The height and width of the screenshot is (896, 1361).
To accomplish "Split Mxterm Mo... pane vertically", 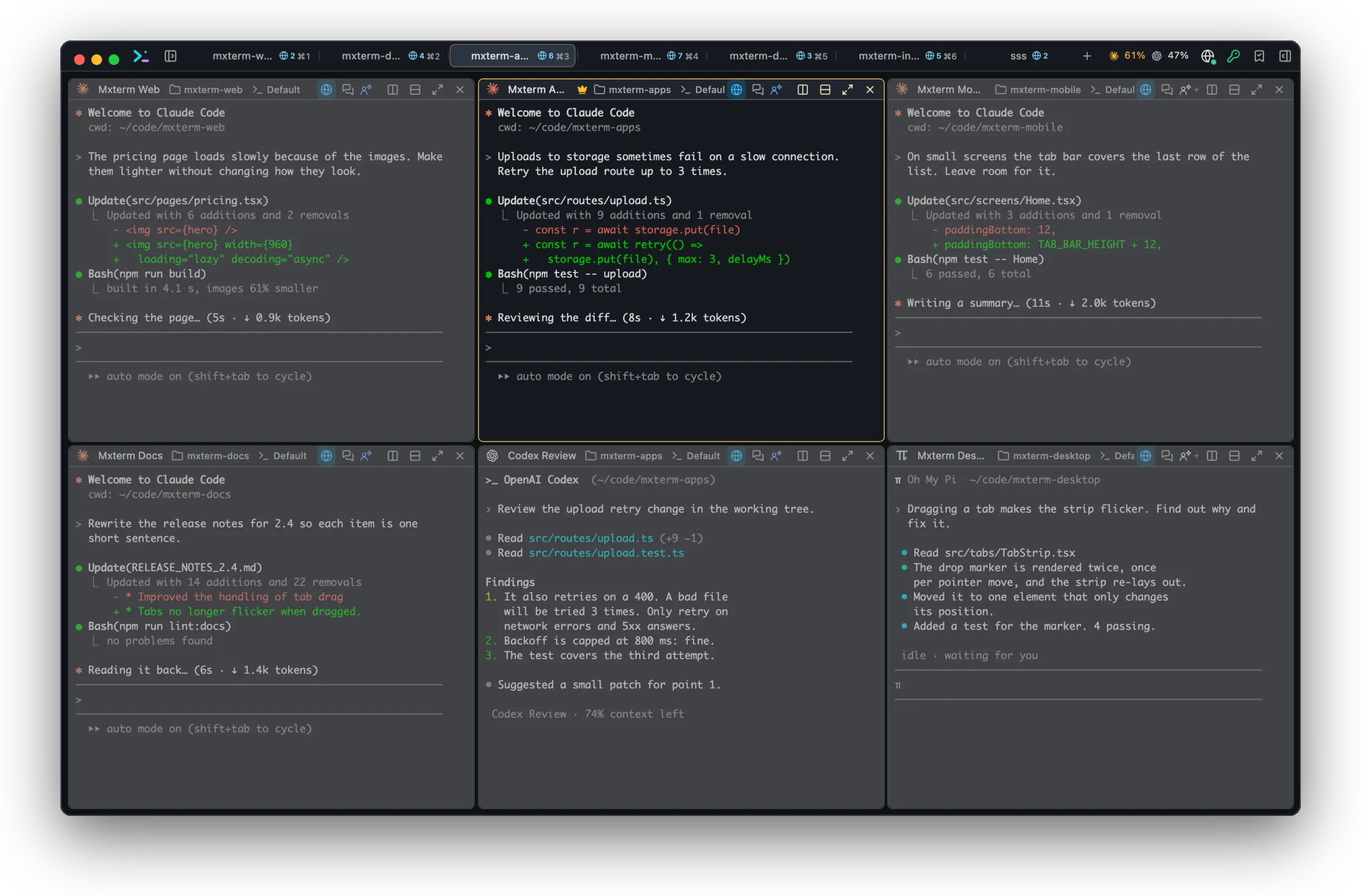I will (1212, 90).
